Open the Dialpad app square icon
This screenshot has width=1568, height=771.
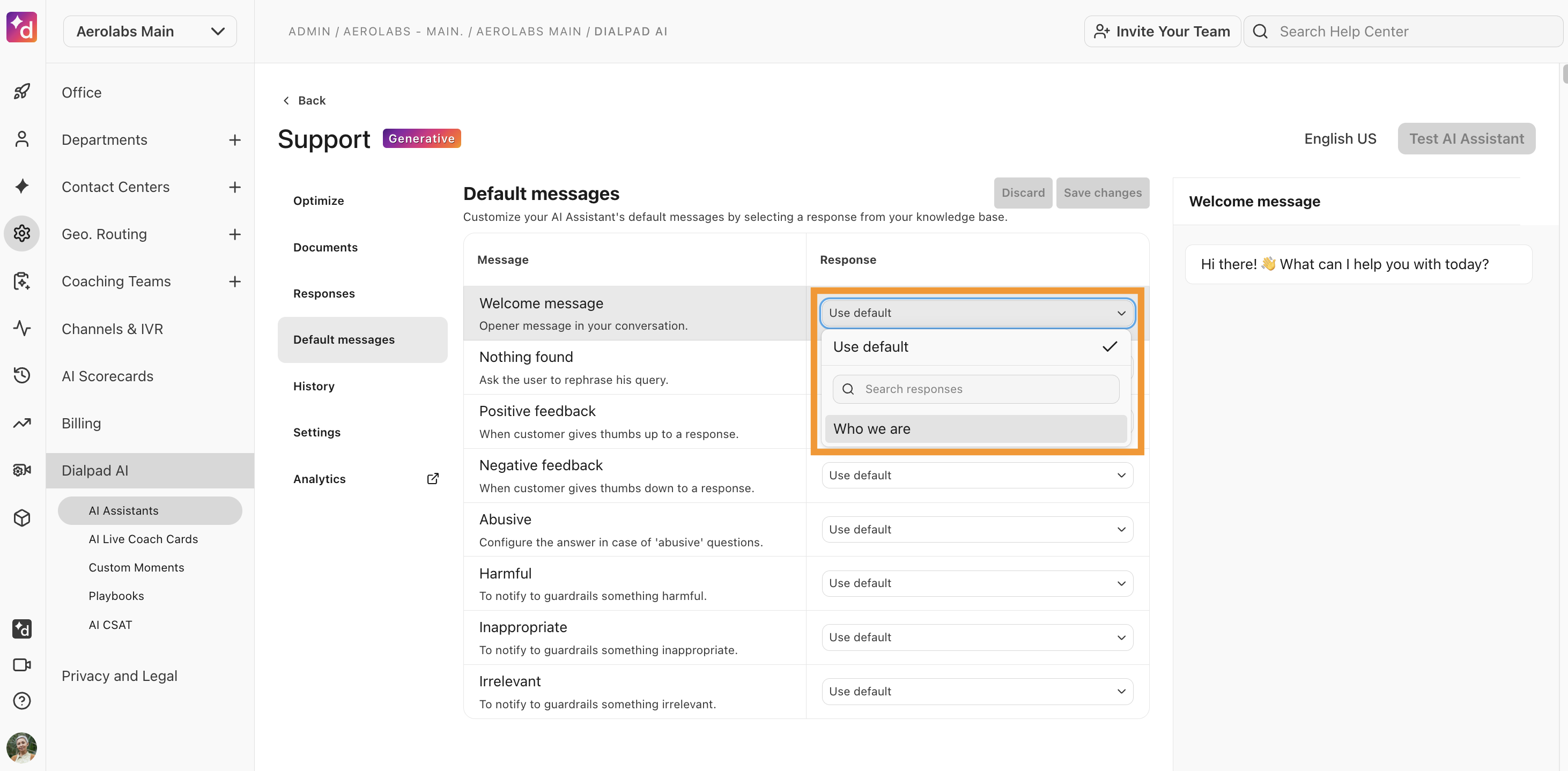(22, 628)
